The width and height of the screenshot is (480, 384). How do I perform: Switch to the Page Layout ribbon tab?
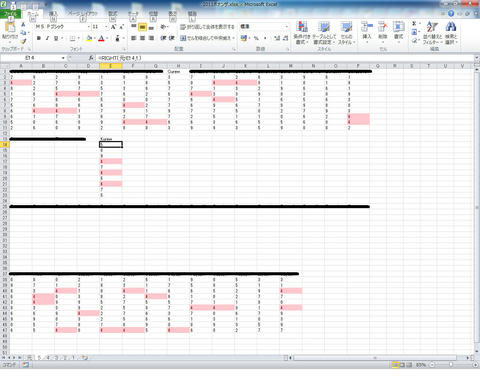[x=83, y=14]
